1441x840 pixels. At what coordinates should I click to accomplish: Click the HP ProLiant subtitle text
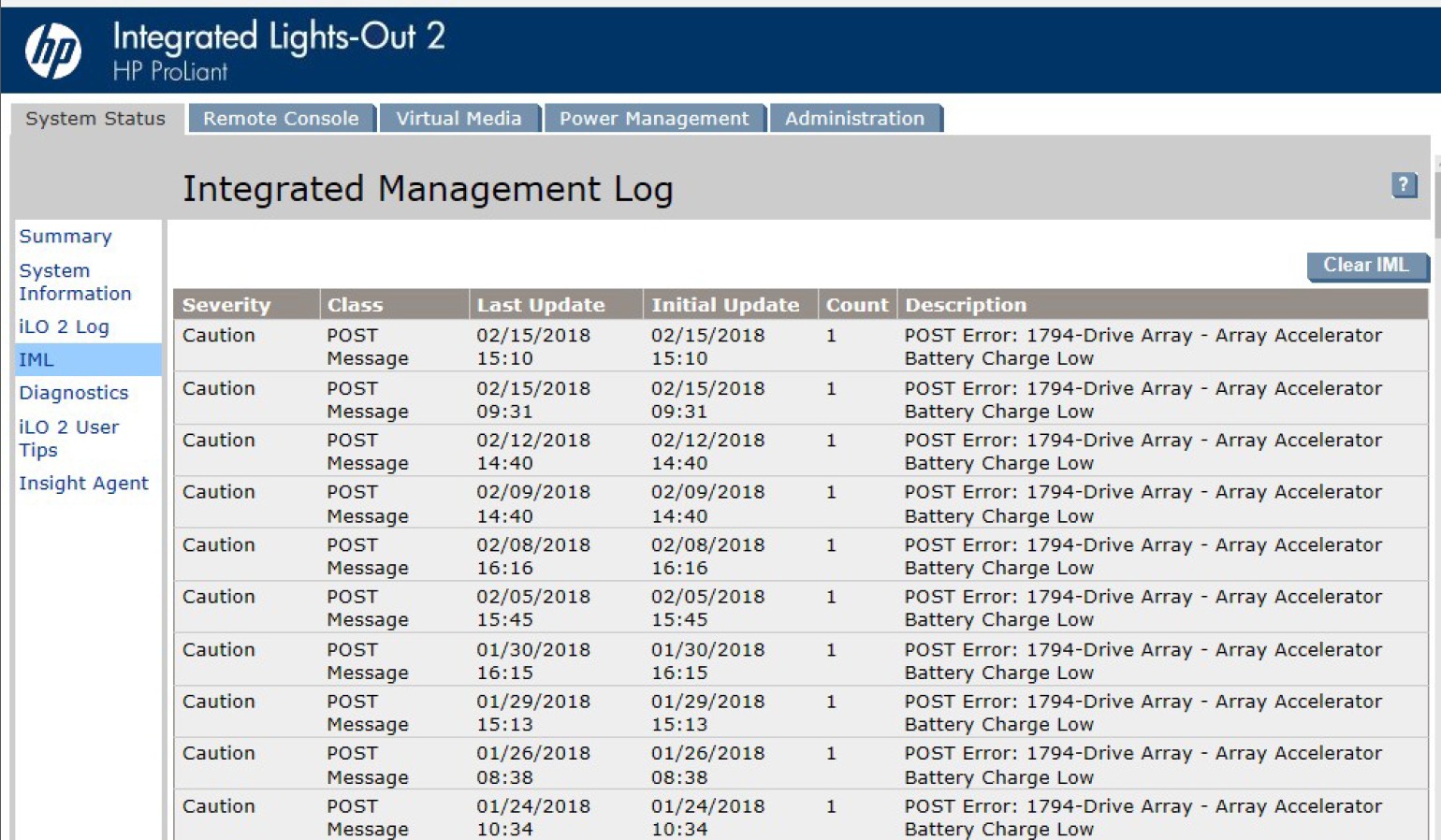point(170,71)
